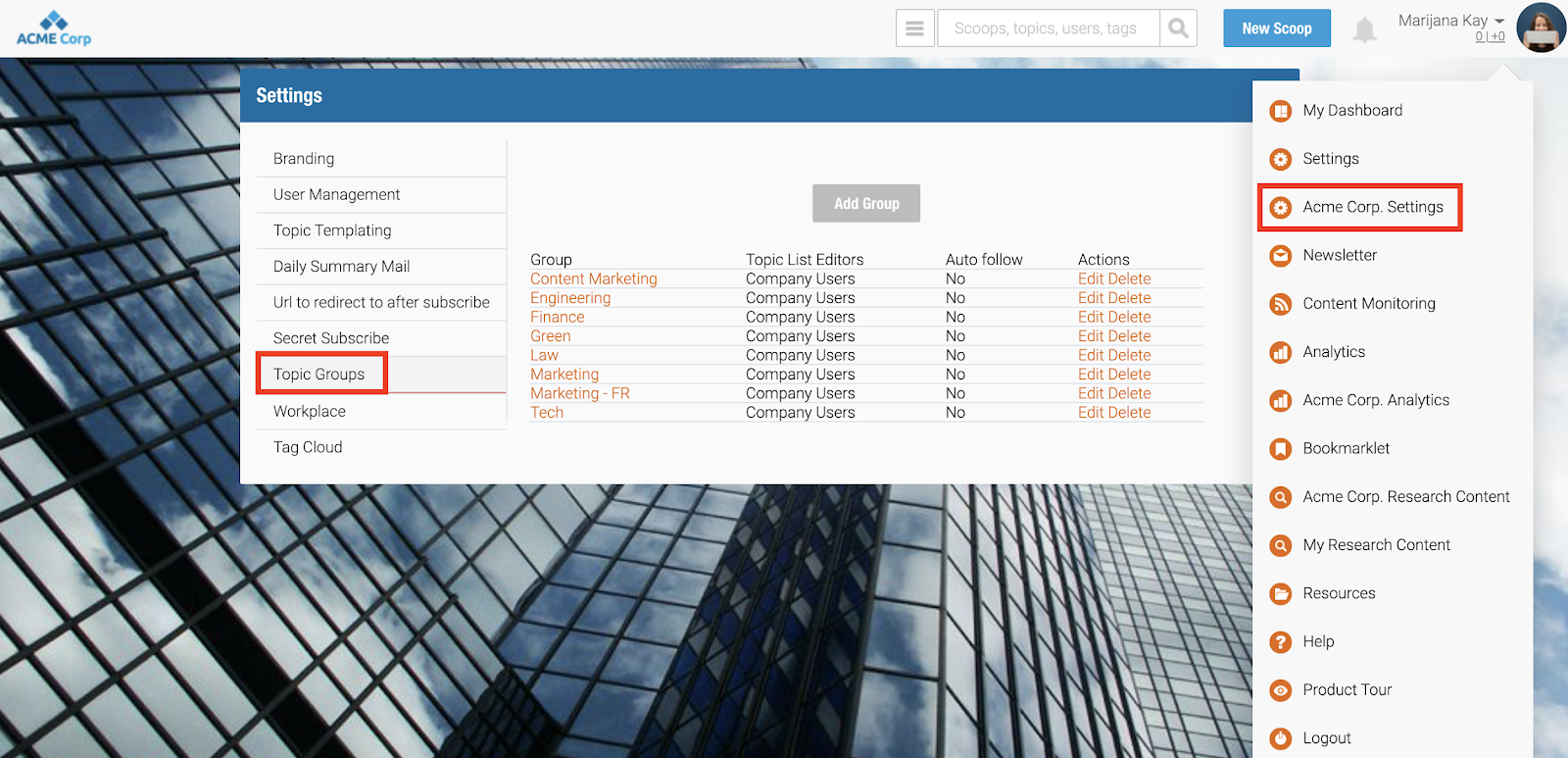Image resolution: width=1568 pixels, height=758 pixels.
Task: Click Delete for Tech group
Action: (x=1130, y=413)
